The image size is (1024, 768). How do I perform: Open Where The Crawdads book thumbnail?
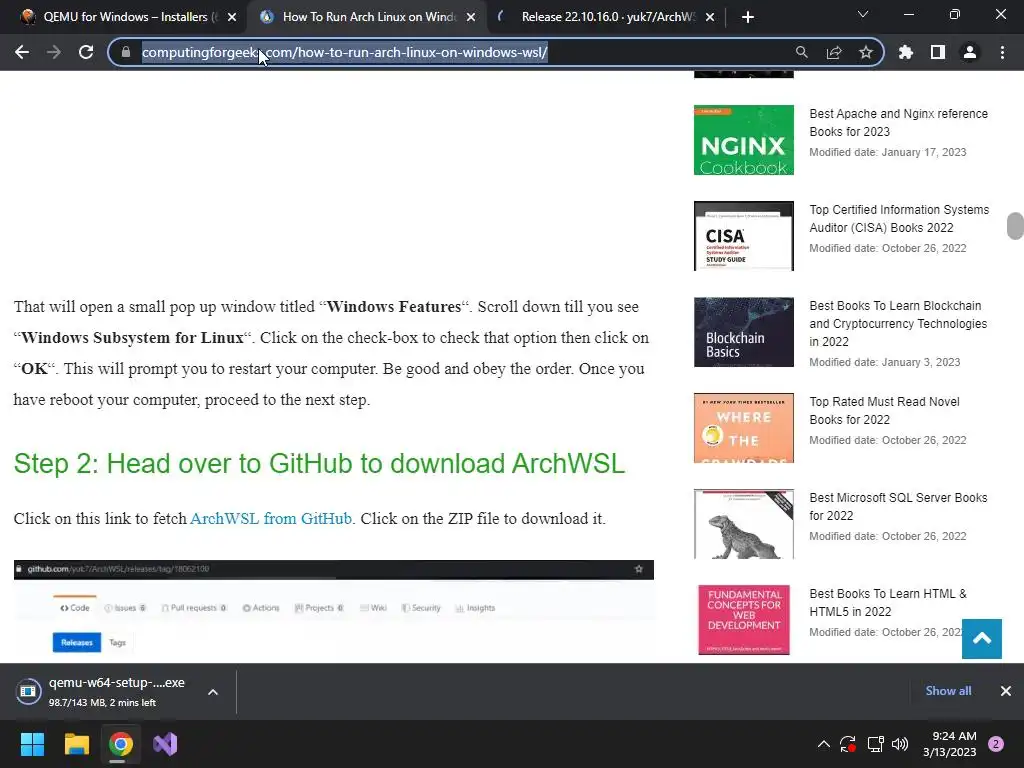click(744, 428)
